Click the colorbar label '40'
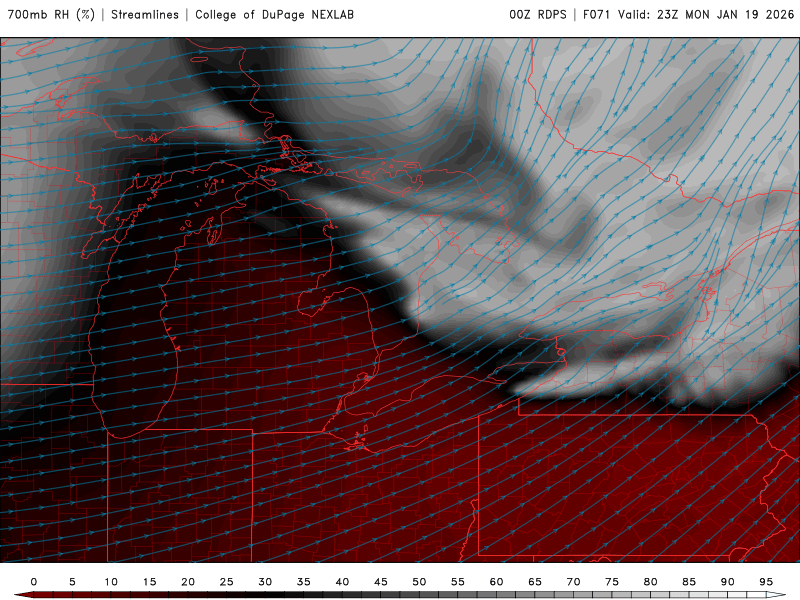 click(x=342, y=582)
